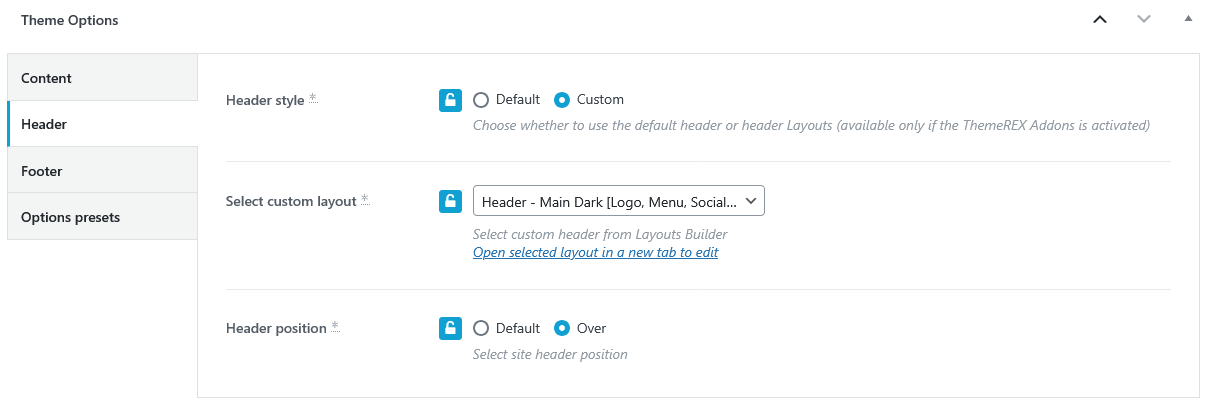This screenshot has height=406, width=1206.
Task: Open the custom layout dropdown
Action: 618,202
